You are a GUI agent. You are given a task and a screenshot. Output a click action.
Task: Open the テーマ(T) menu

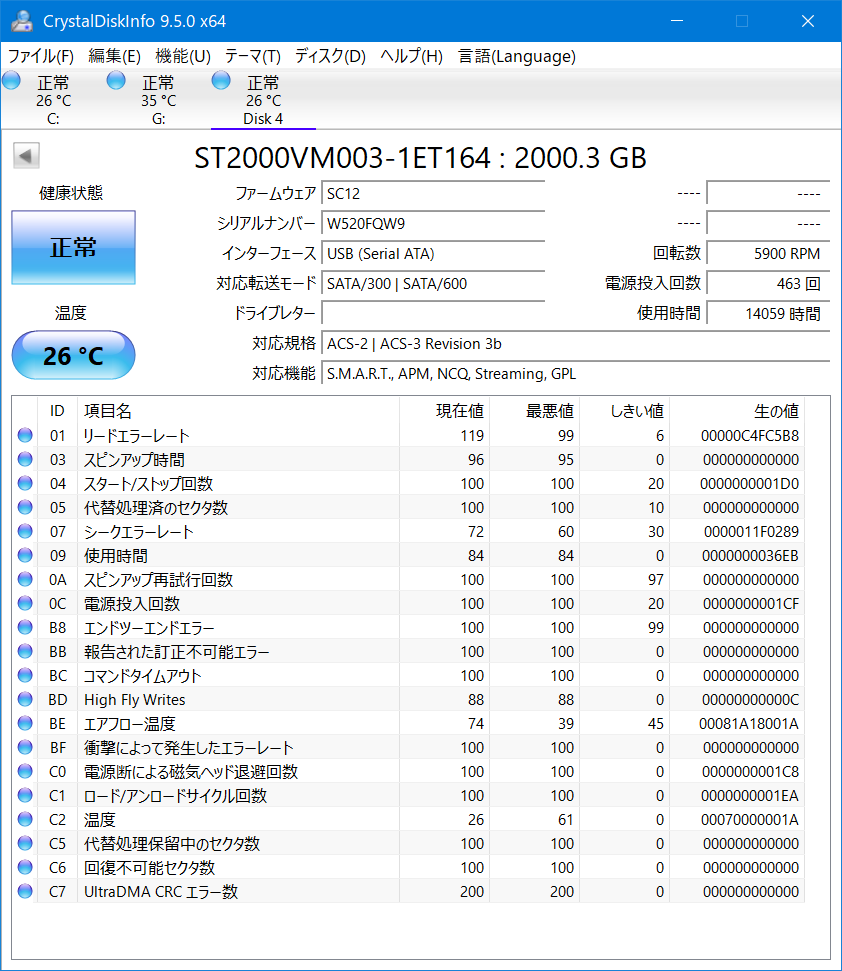click(x=253, y=56)
